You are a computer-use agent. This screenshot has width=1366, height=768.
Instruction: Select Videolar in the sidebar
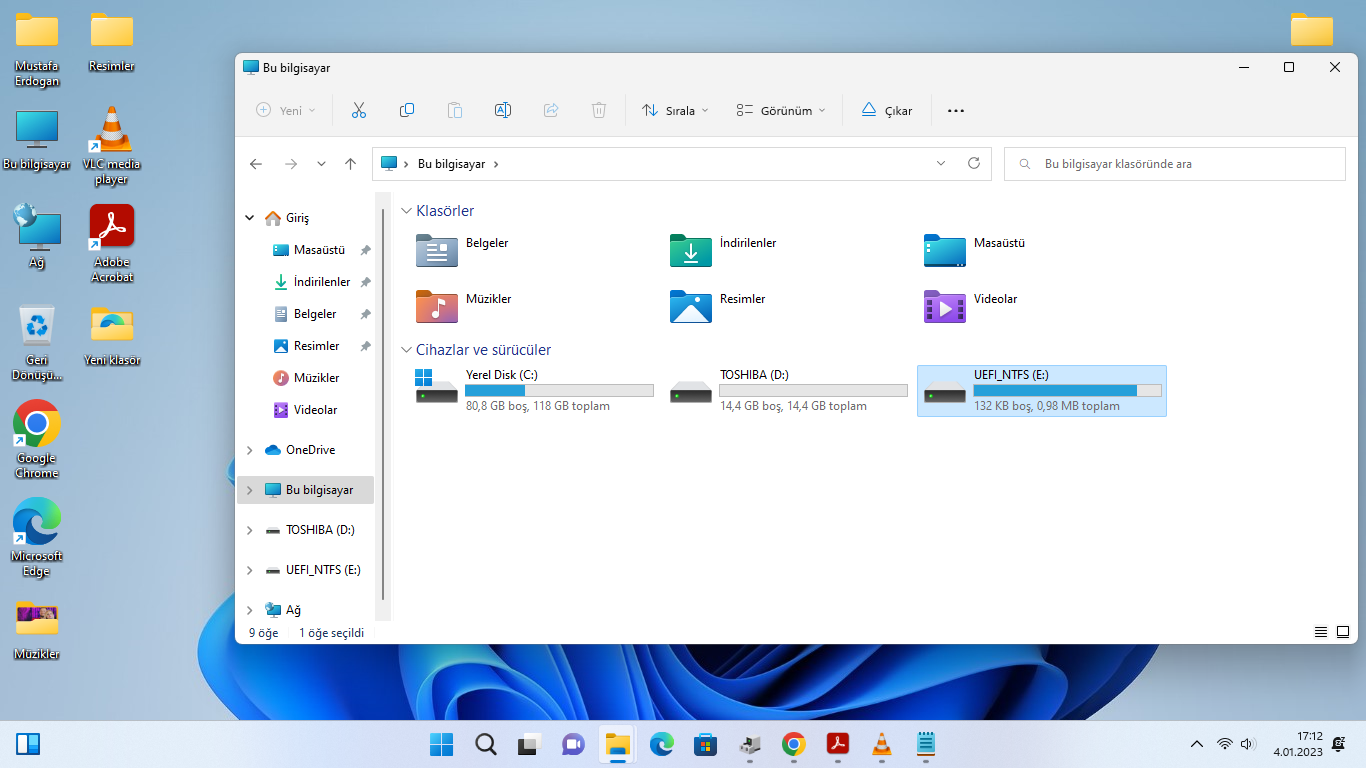click(315, 410)
